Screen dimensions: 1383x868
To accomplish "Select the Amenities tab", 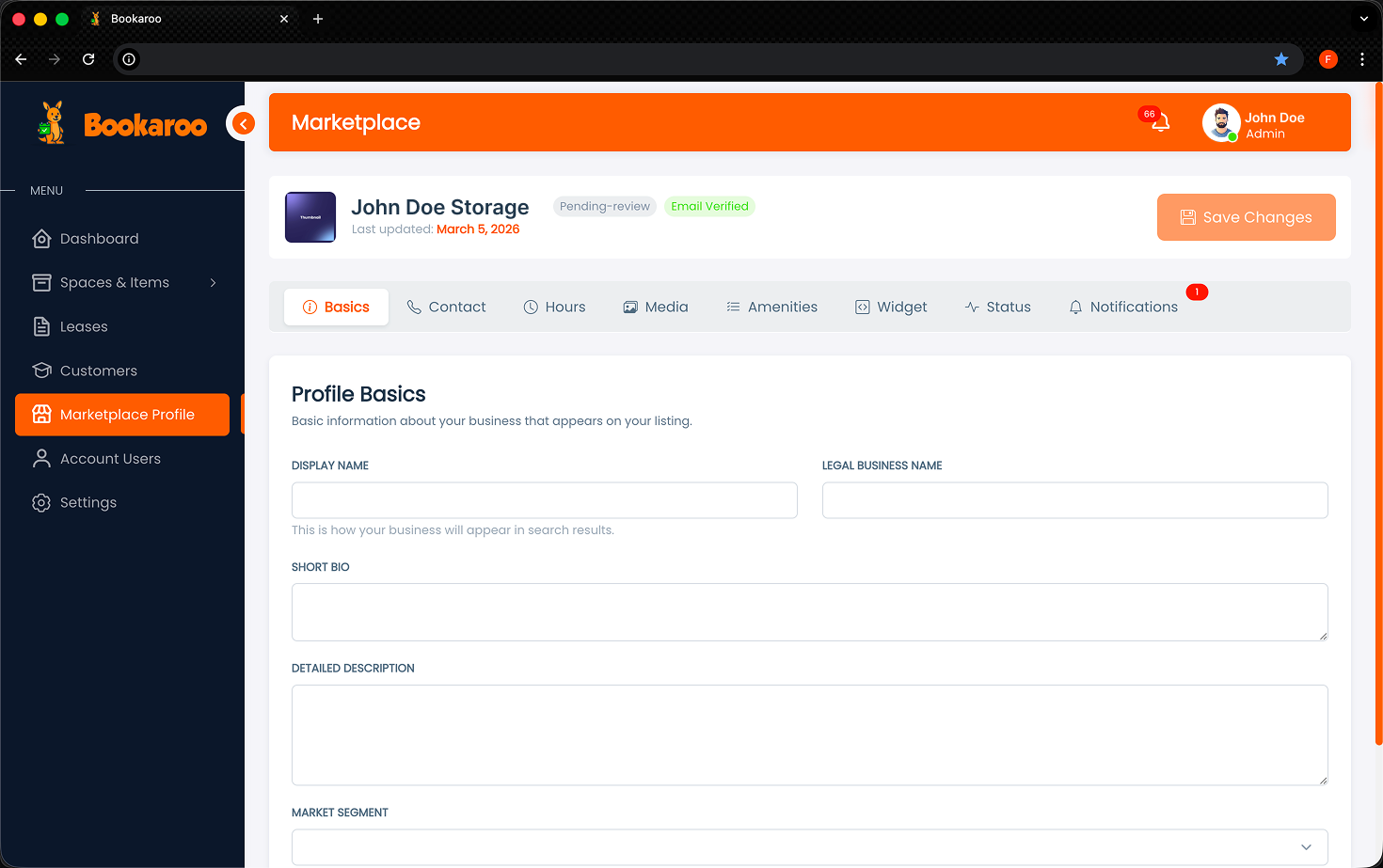I will pos(771,307).
